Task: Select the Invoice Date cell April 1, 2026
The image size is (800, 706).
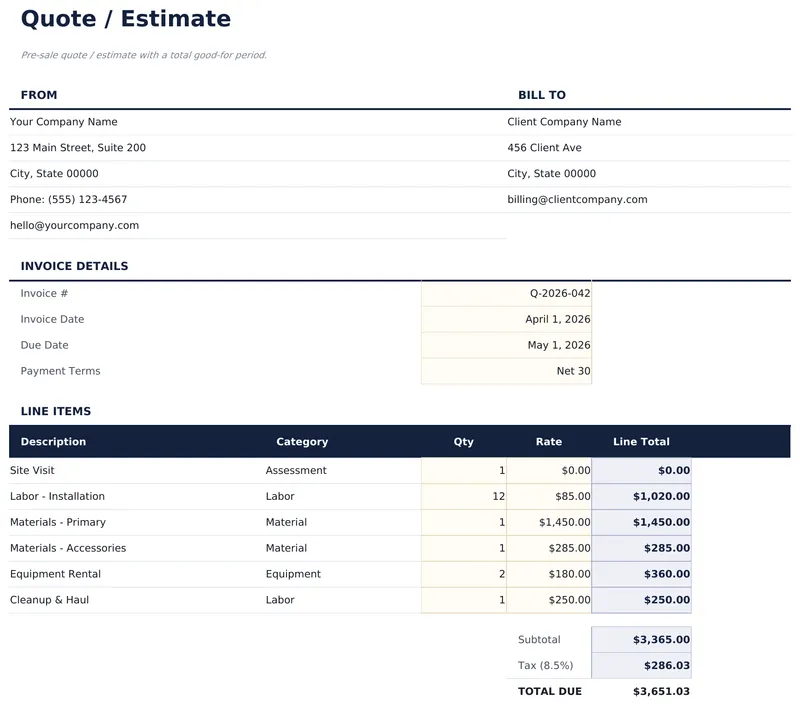Action: pyautogui.click(x=506, y=320)
